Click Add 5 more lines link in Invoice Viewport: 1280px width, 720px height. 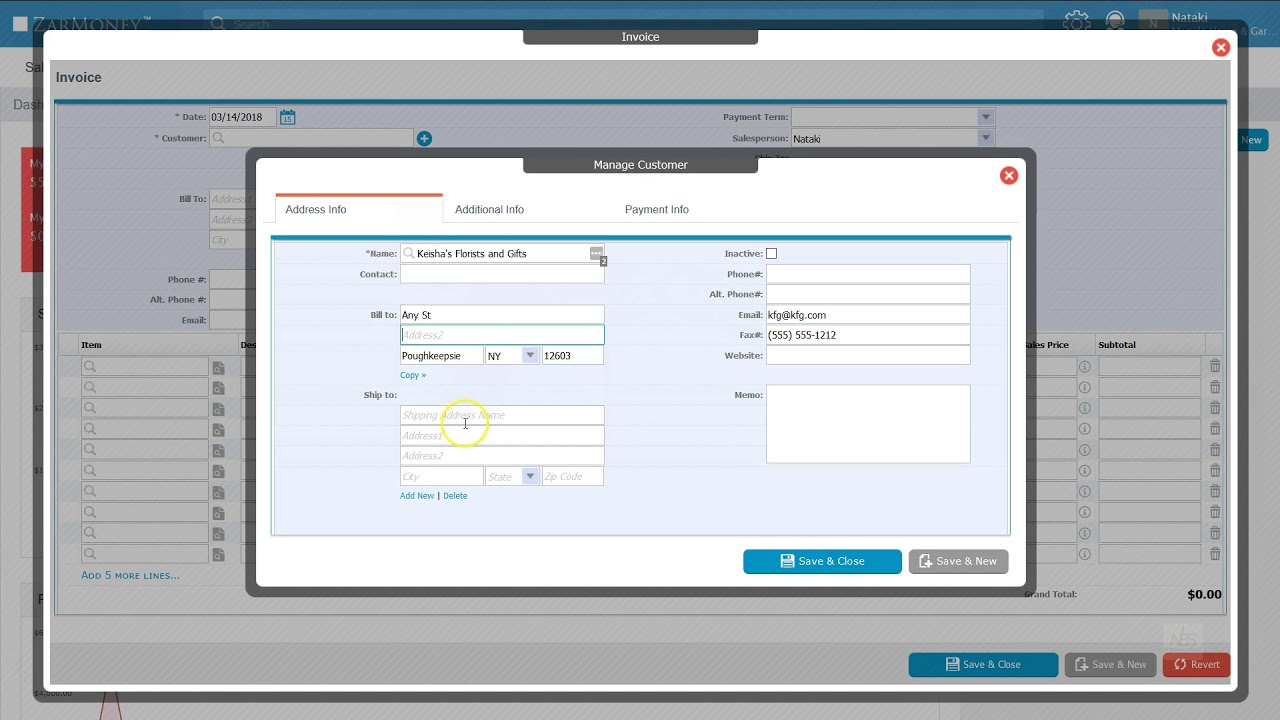coord(131,575)
